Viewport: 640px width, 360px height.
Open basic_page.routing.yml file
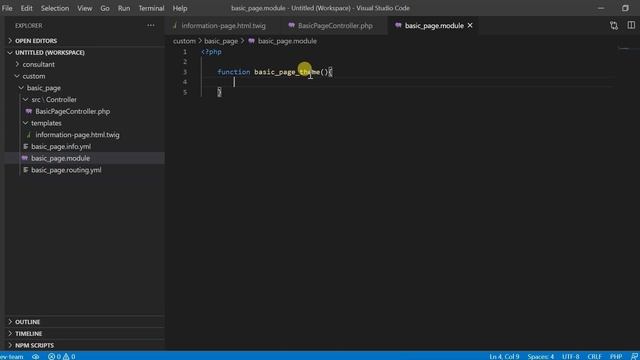pos(66,170)
